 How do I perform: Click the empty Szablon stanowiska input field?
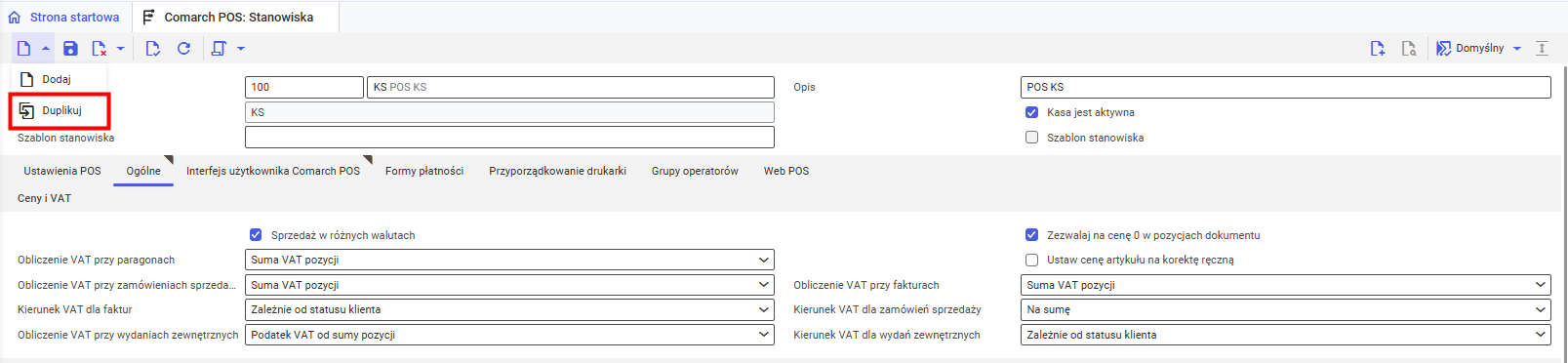(509, 138)
